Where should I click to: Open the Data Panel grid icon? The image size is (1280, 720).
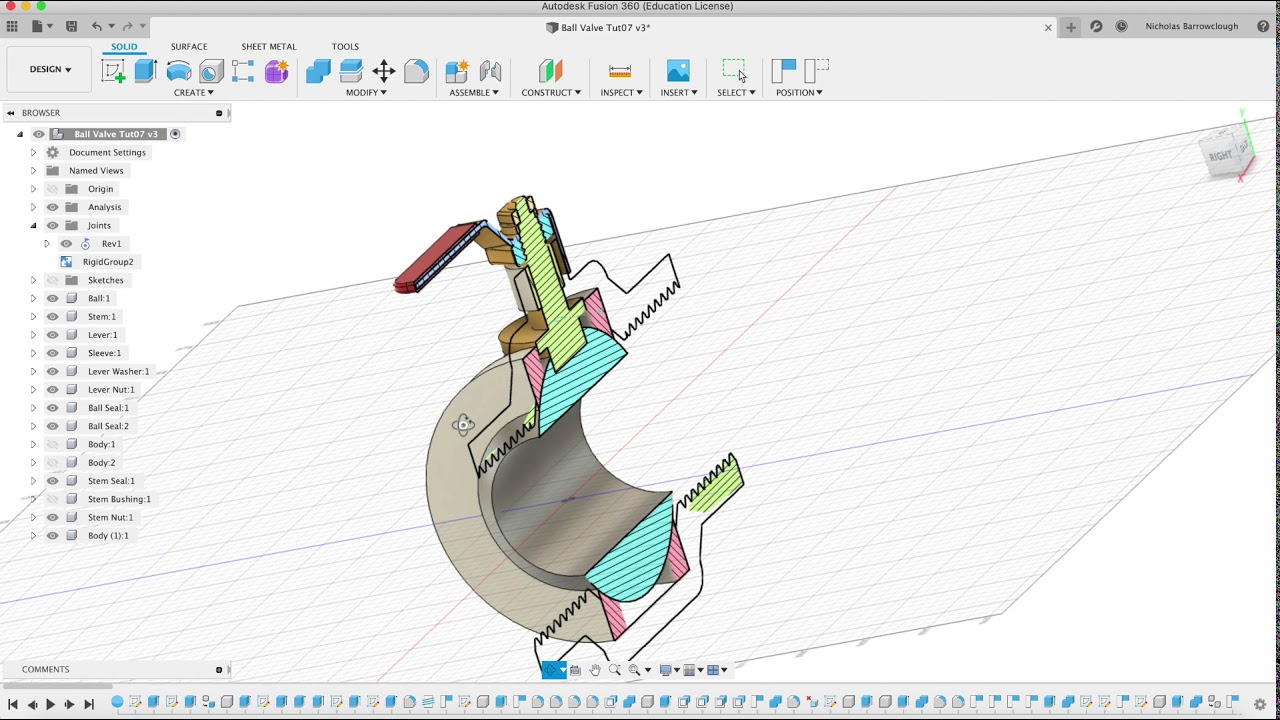coord(12,27)
